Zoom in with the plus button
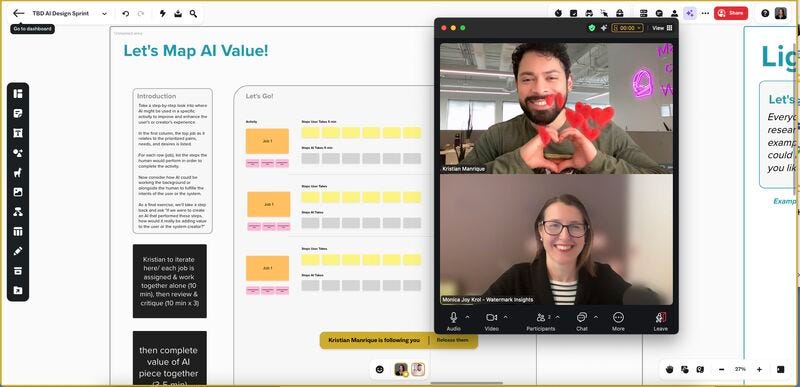The width and height of the screenshot is (800, 387). 759,370
